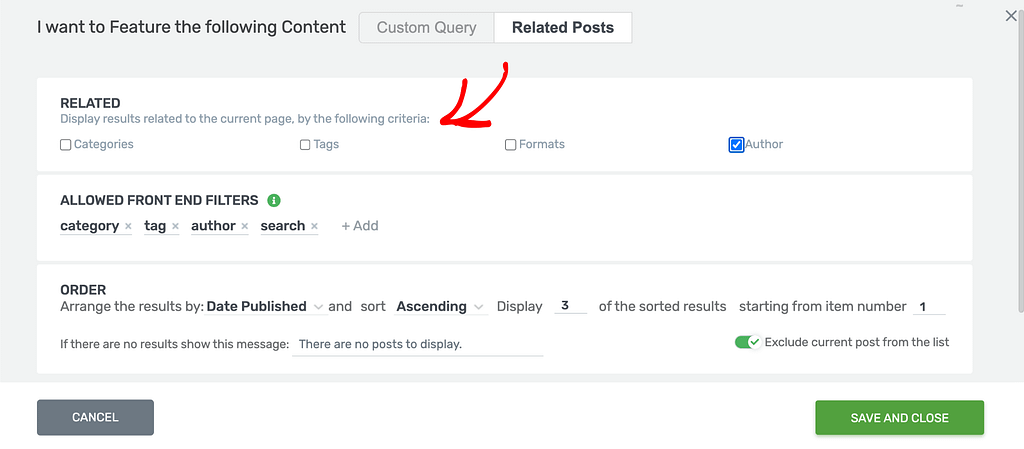This screenshot has width=1024, height=449.
Task: Click Save and Close
Action: point(899,418)
